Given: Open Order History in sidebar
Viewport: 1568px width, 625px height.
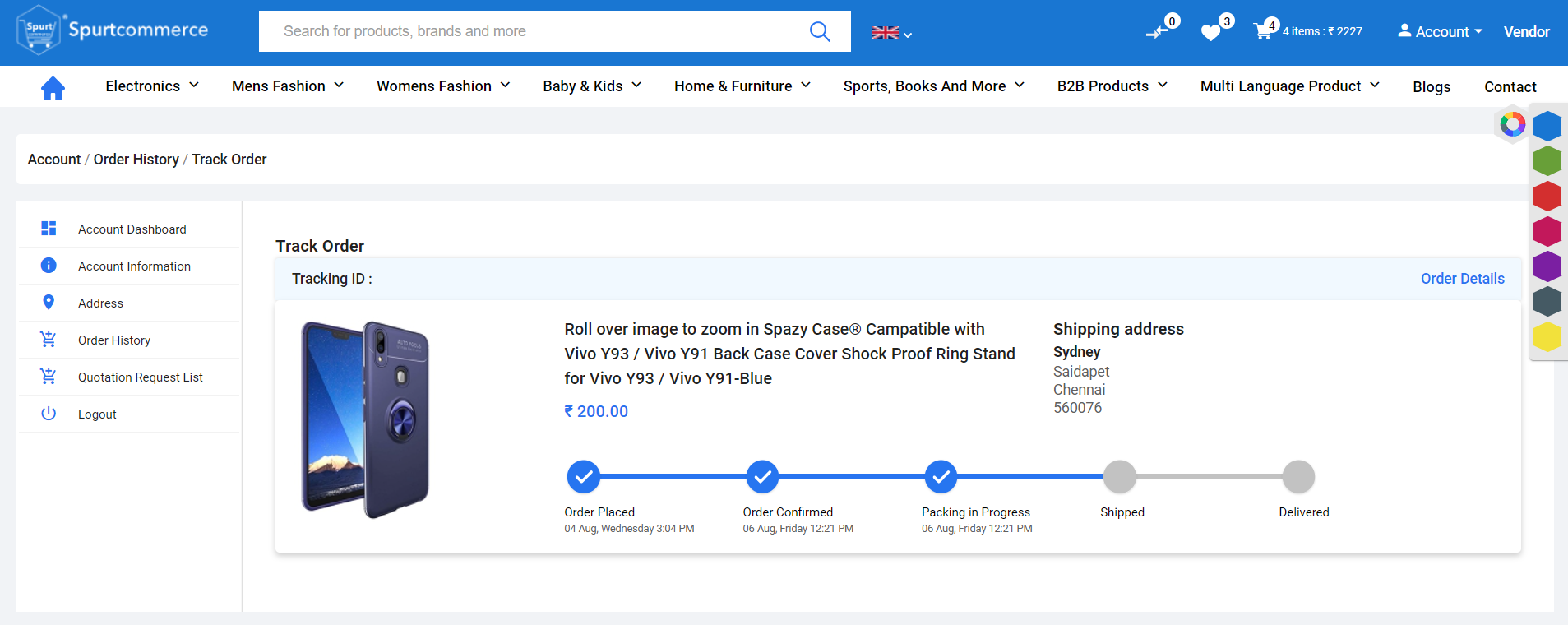Looking at the screenshot, I should click(114, 340).
